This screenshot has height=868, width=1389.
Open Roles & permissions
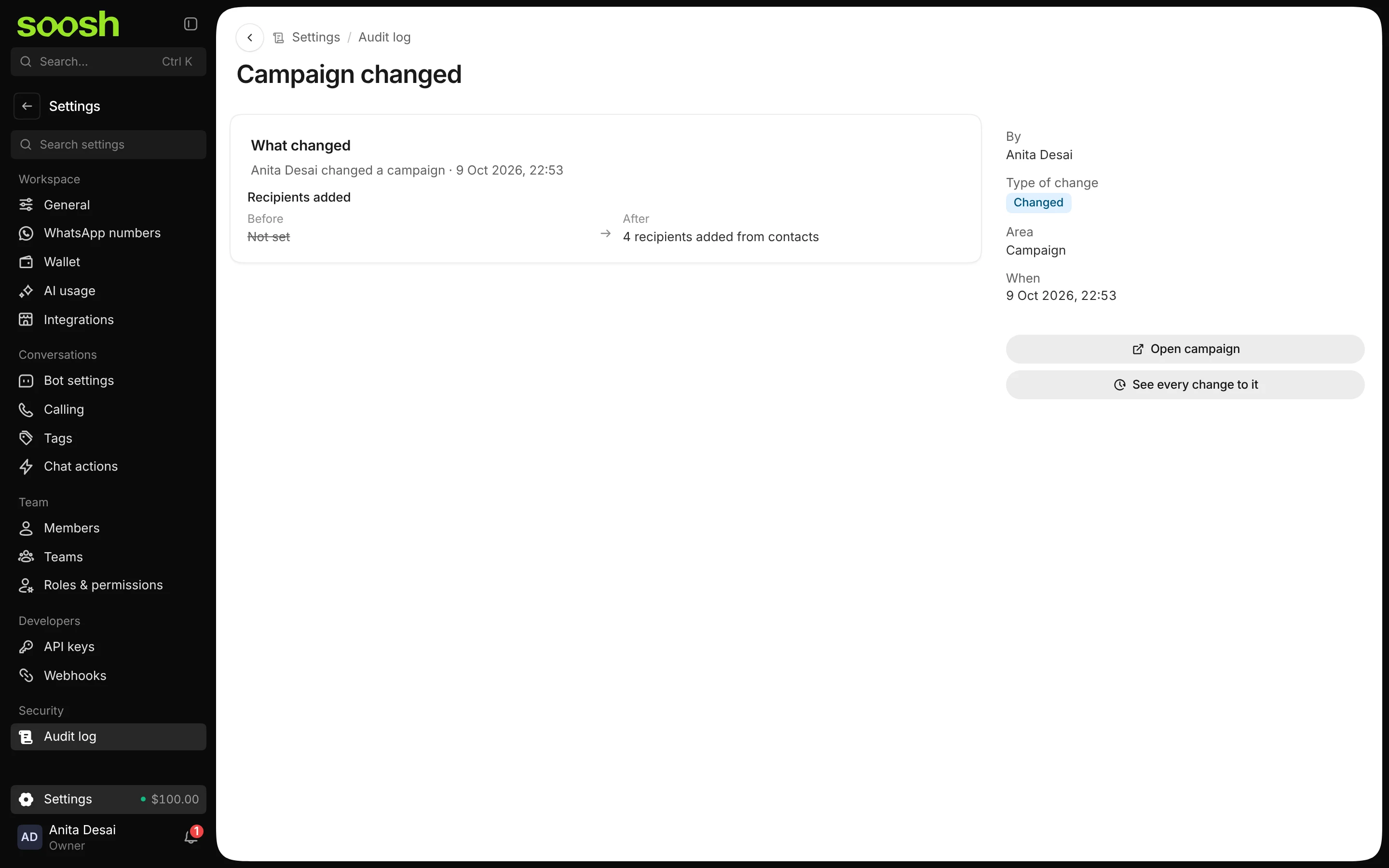[x=109, y=585]
